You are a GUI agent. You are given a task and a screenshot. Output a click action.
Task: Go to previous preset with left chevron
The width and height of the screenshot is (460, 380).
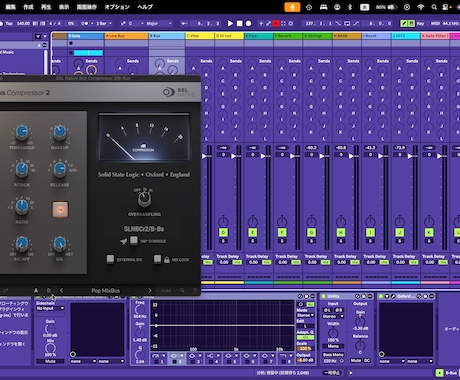[x=62, y=291]
